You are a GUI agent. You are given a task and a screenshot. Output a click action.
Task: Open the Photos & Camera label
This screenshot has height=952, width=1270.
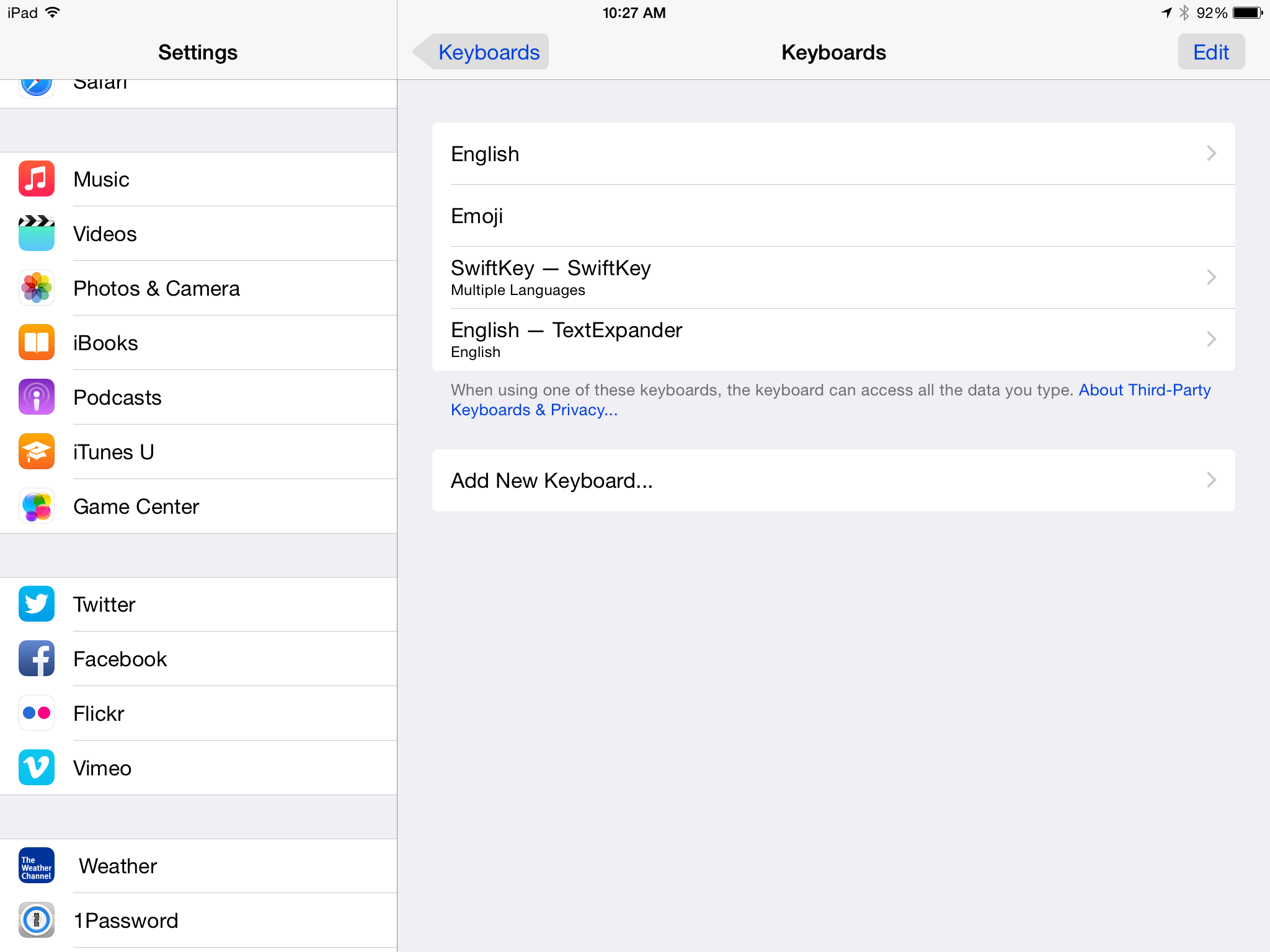(156, 289)
